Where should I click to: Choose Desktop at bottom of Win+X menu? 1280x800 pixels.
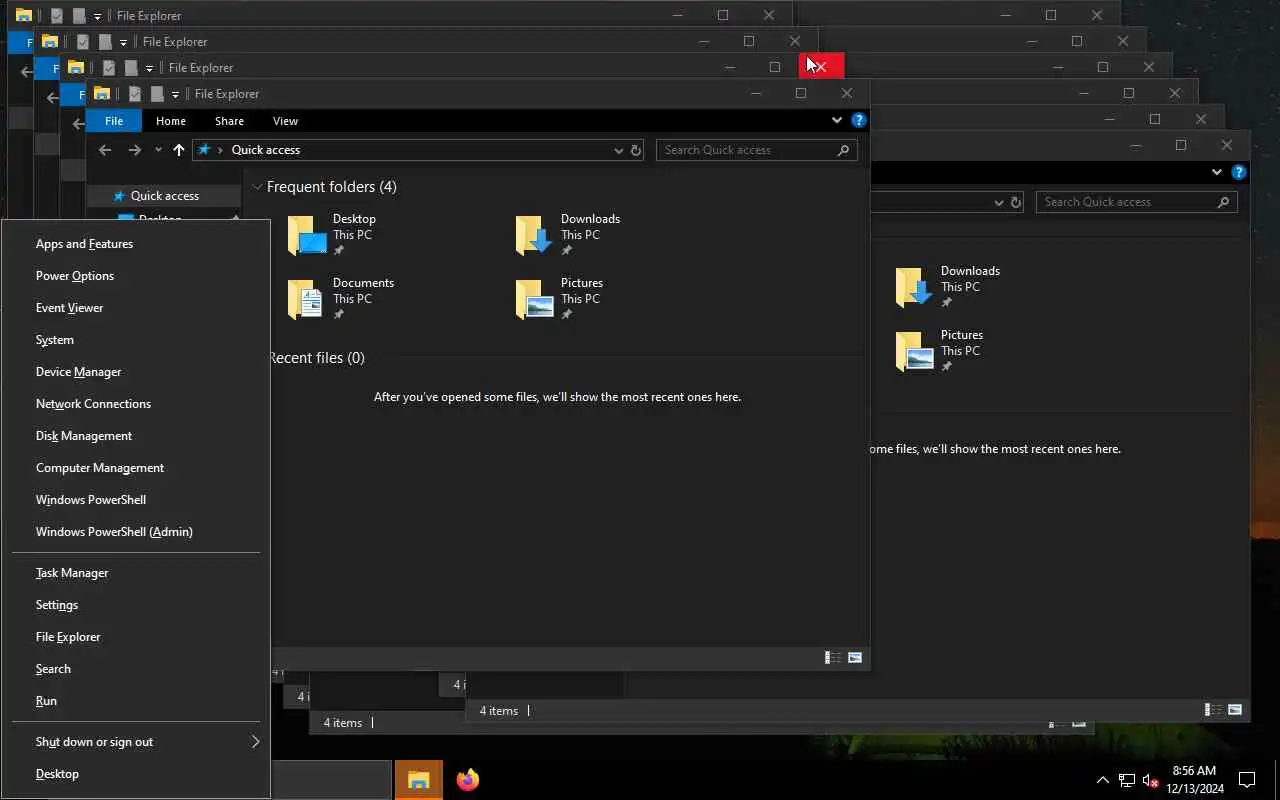(x=136, y=774)
